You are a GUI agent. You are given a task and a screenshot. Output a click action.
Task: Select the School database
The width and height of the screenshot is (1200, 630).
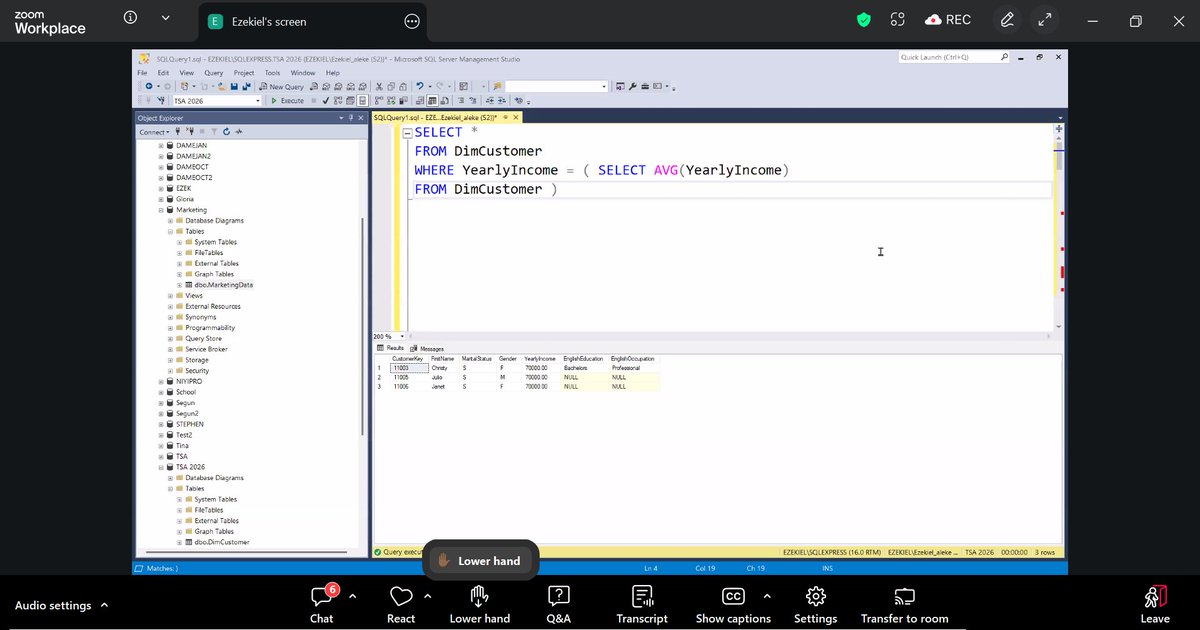click(186, 392)
